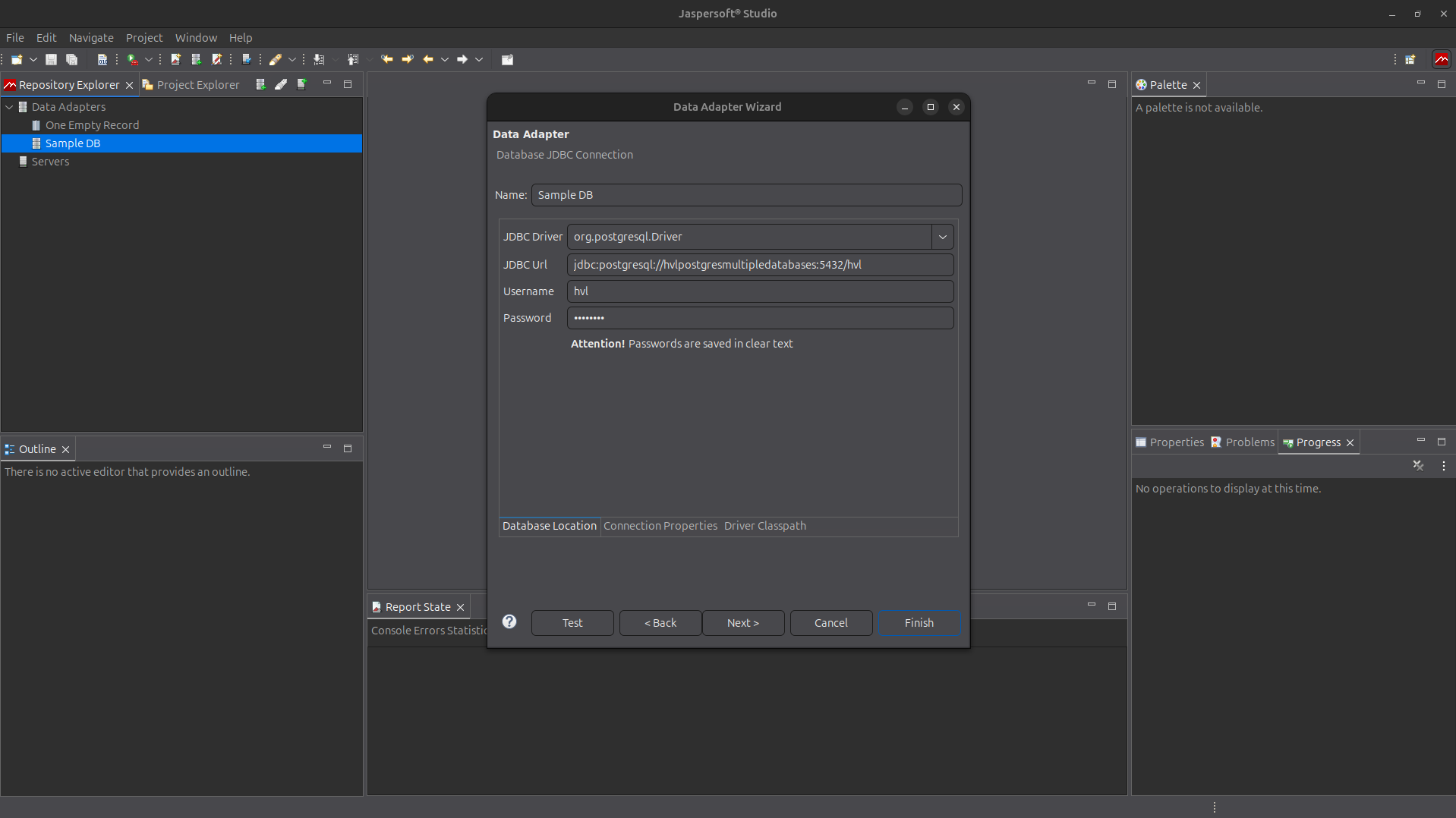Open the pen search dropdown arrow
1456x818 pixels.
pos(292,59)
